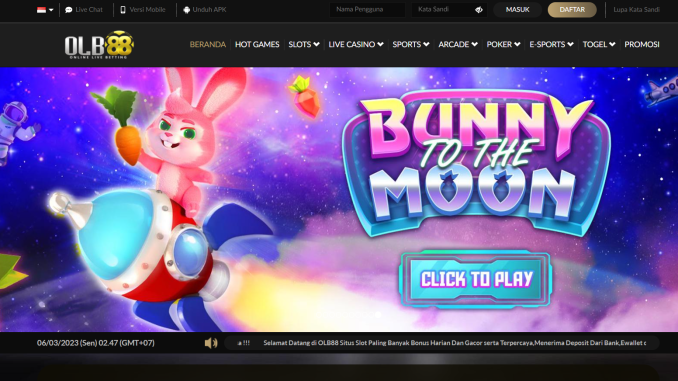Screen dimensions: 678x381
Task: Expand the LIVE CASINO menu
Action: [355, 44]
